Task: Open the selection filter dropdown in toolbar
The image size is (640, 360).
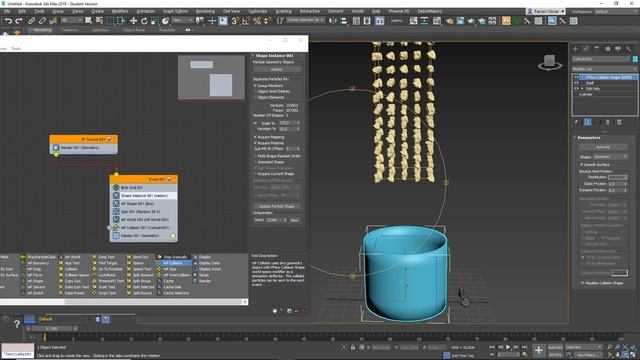Action: point(71,20)
